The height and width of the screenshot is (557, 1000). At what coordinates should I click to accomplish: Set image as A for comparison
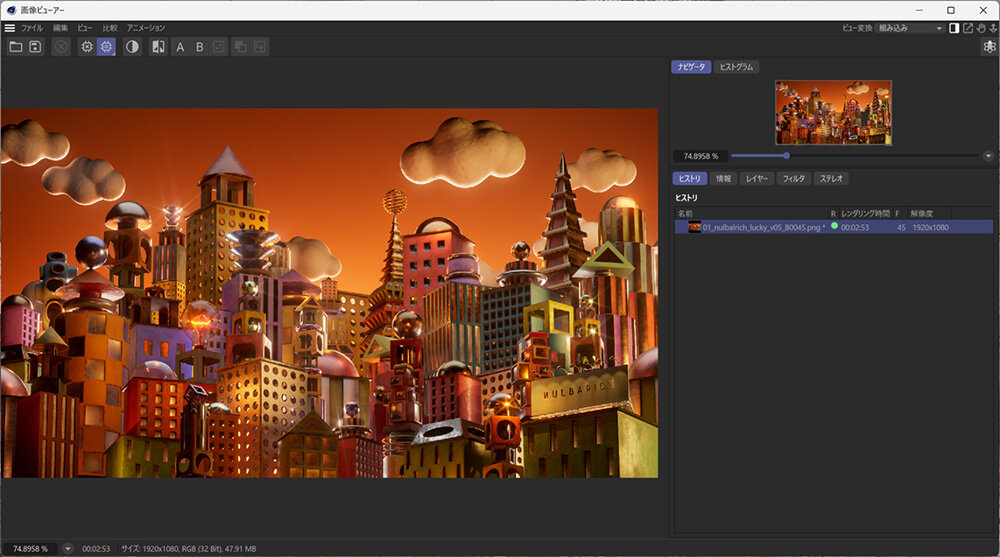tap(180, 47)
